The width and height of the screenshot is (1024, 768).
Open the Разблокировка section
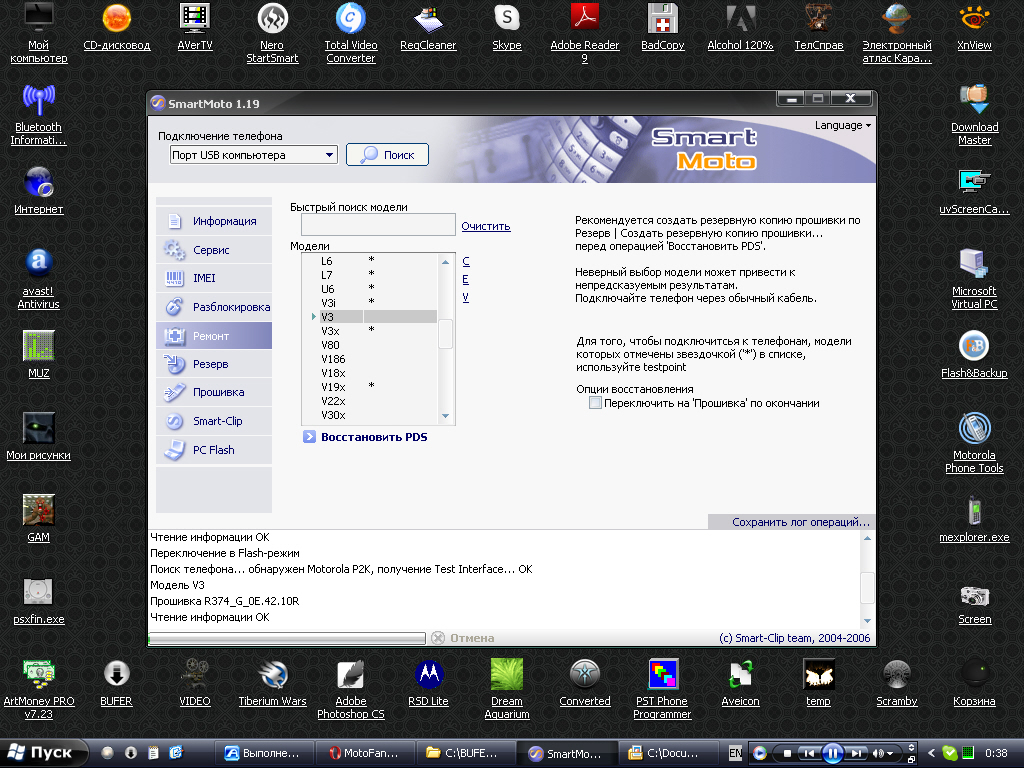click(214, 307)
